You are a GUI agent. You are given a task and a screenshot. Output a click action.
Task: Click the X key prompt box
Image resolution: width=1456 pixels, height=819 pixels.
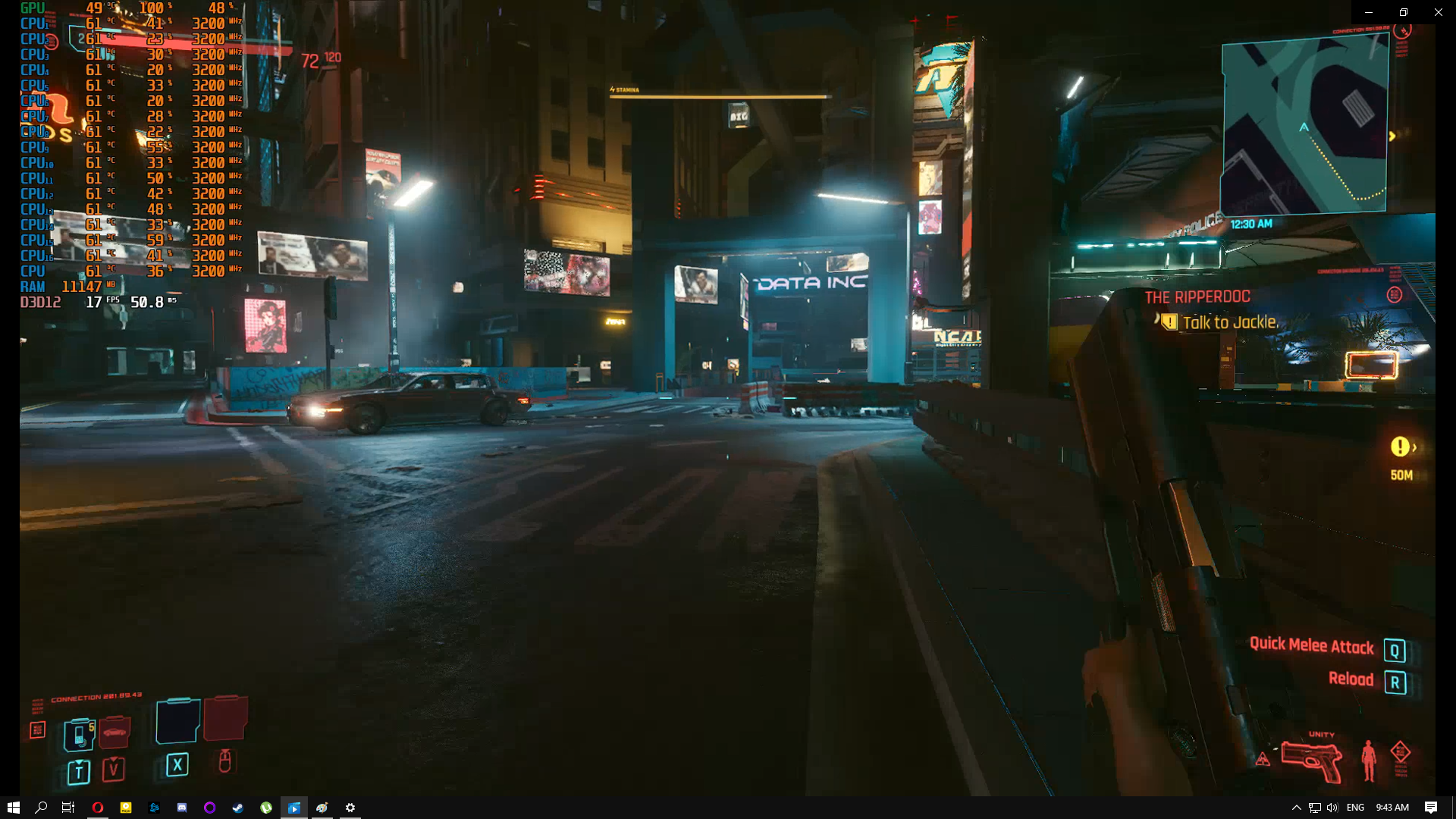pos(177,765)
